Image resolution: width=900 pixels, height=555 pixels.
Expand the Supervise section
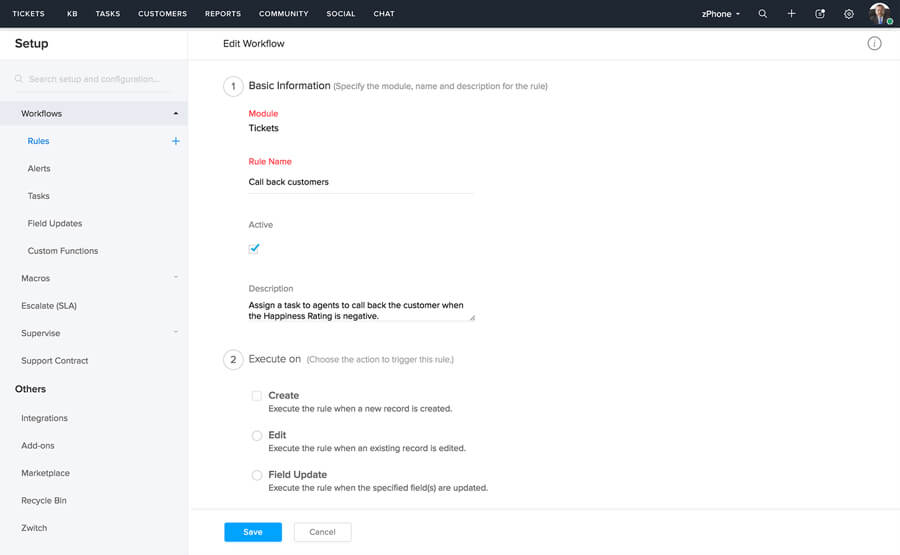pos(176,333)
